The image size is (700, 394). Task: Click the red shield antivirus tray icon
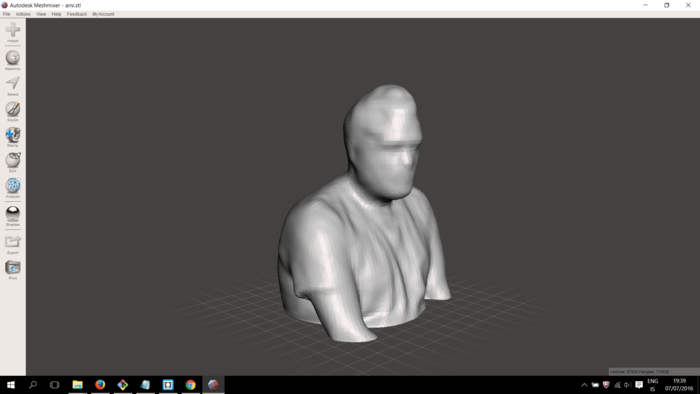(x=606, y=385)
